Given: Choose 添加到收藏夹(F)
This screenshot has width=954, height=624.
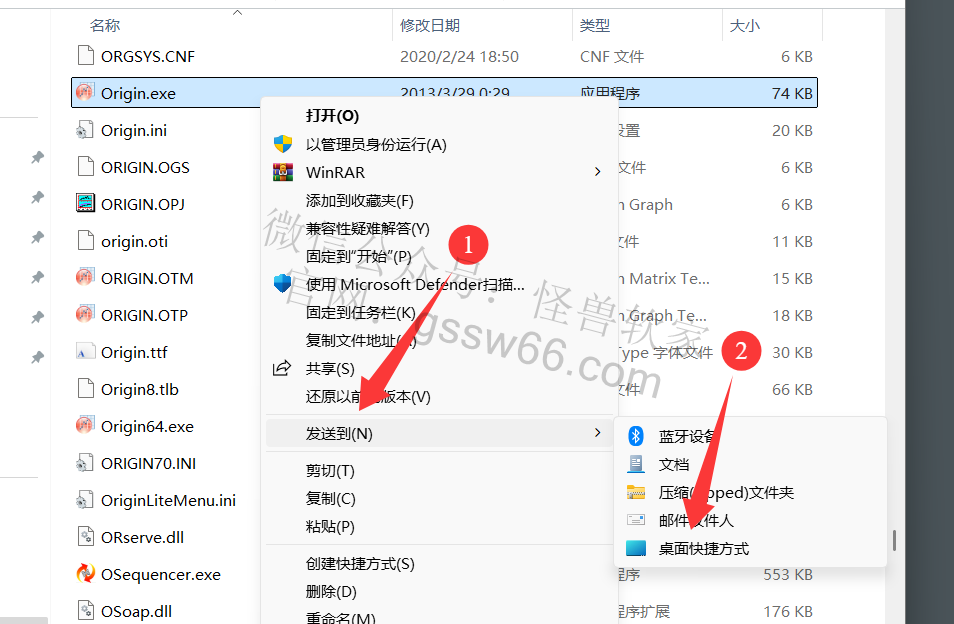Looking at the screenshot, I should click(360, 201).
